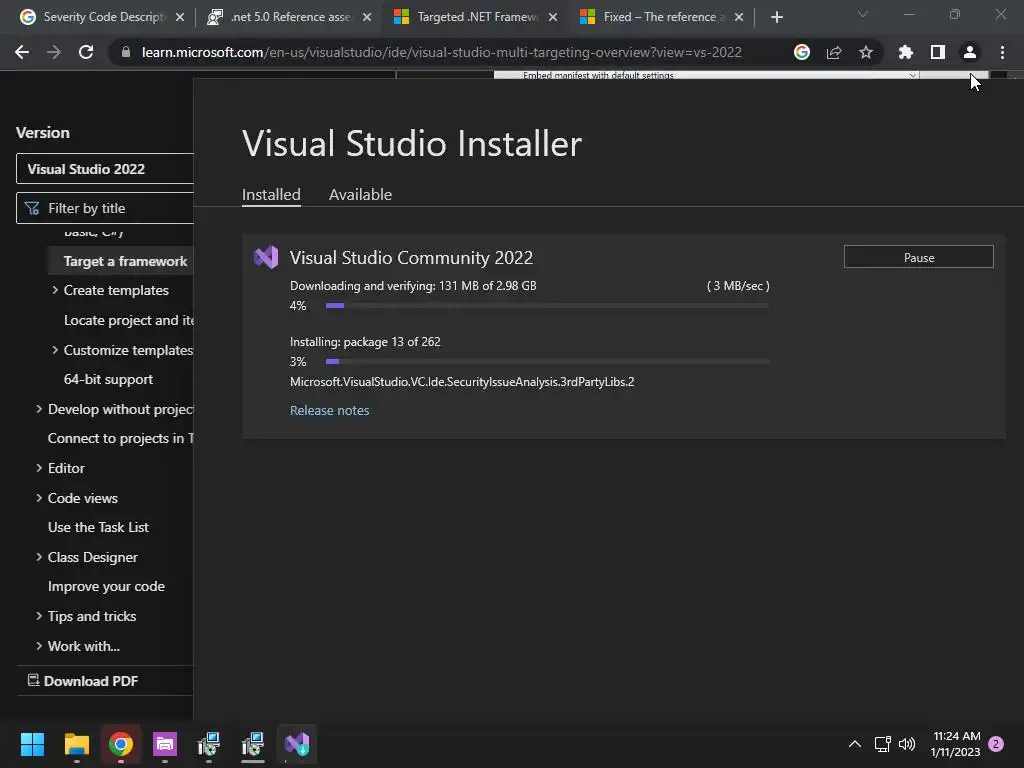Close the Fixed – The reference tab
Screen dimensions: 1024x768
(739, 17)
